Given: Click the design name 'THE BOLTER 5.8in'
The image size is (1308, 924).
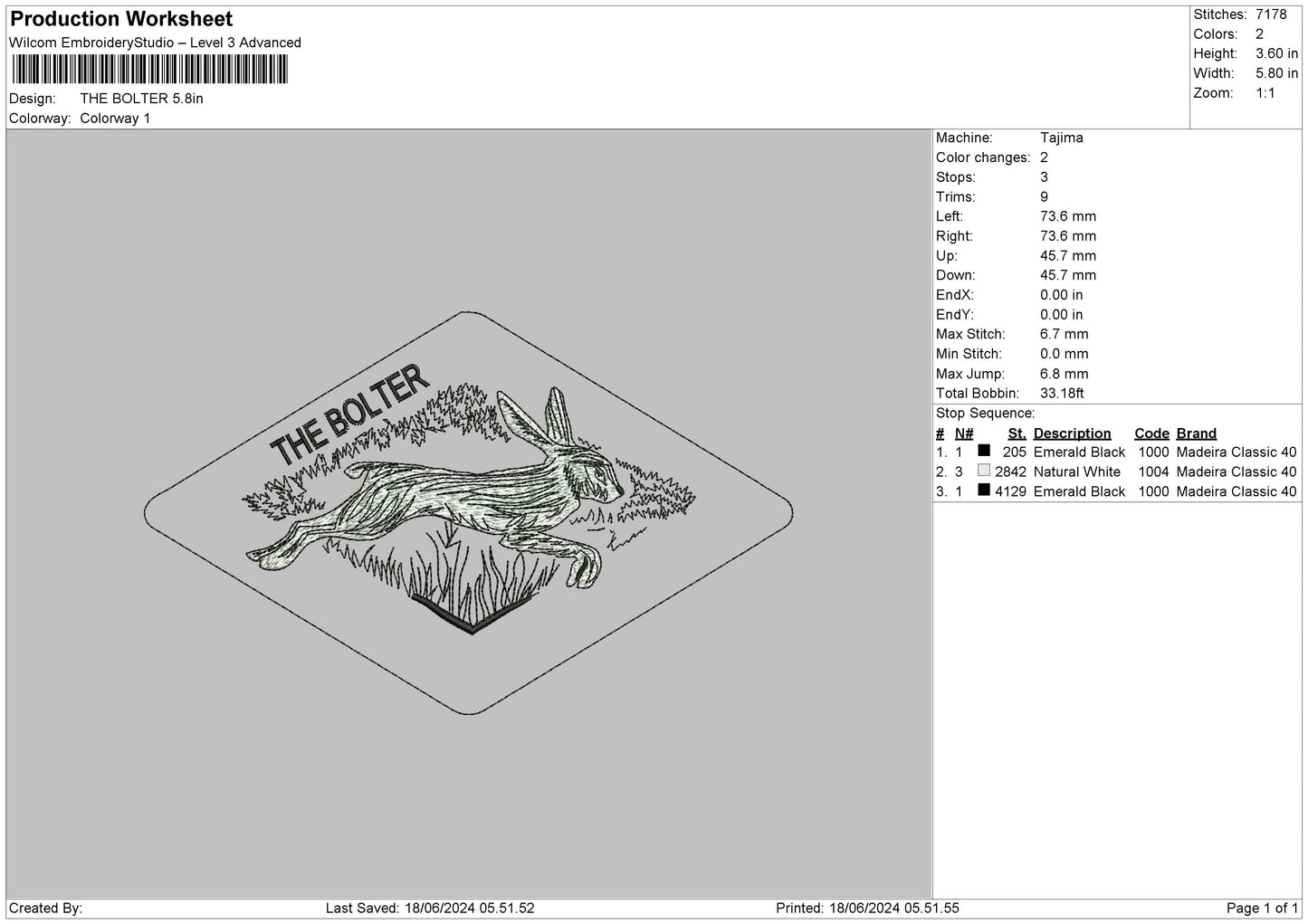Looking at the screenshot, I should pos(141,99).
